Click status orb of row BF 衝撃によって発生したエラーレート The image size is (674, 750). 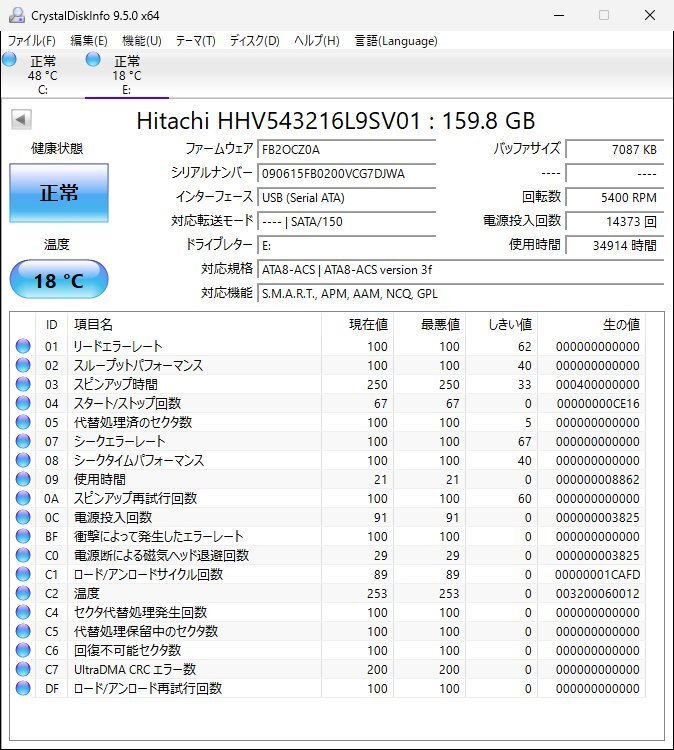tap(23, 536)
